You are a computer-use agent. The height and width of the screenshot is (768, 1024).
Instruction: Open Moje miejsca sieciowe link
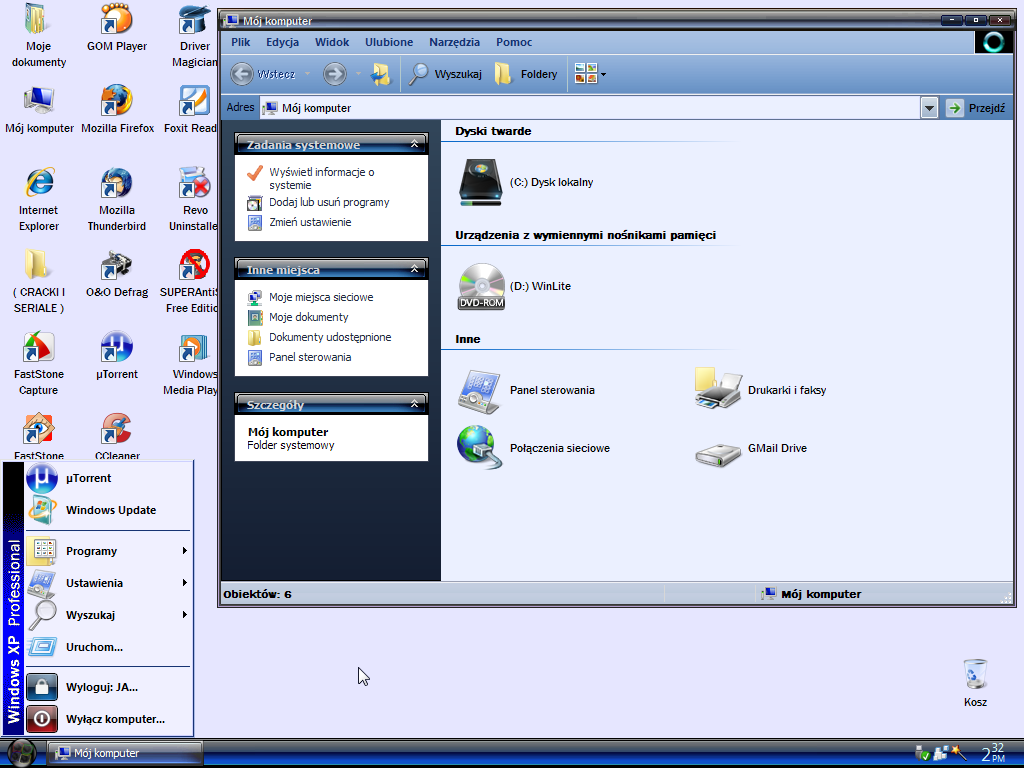pos(321,297)
